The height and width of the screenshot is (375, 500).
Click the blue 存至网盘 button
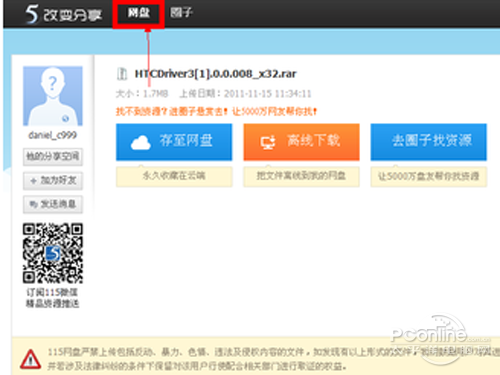pyautogui.click(x=174, y=142)
